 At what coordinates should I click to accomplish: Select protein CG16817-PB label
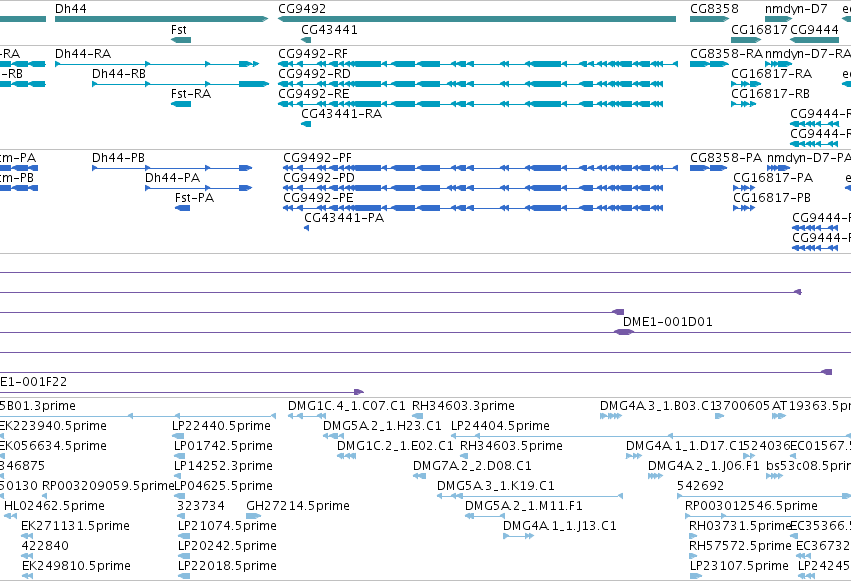772,198
